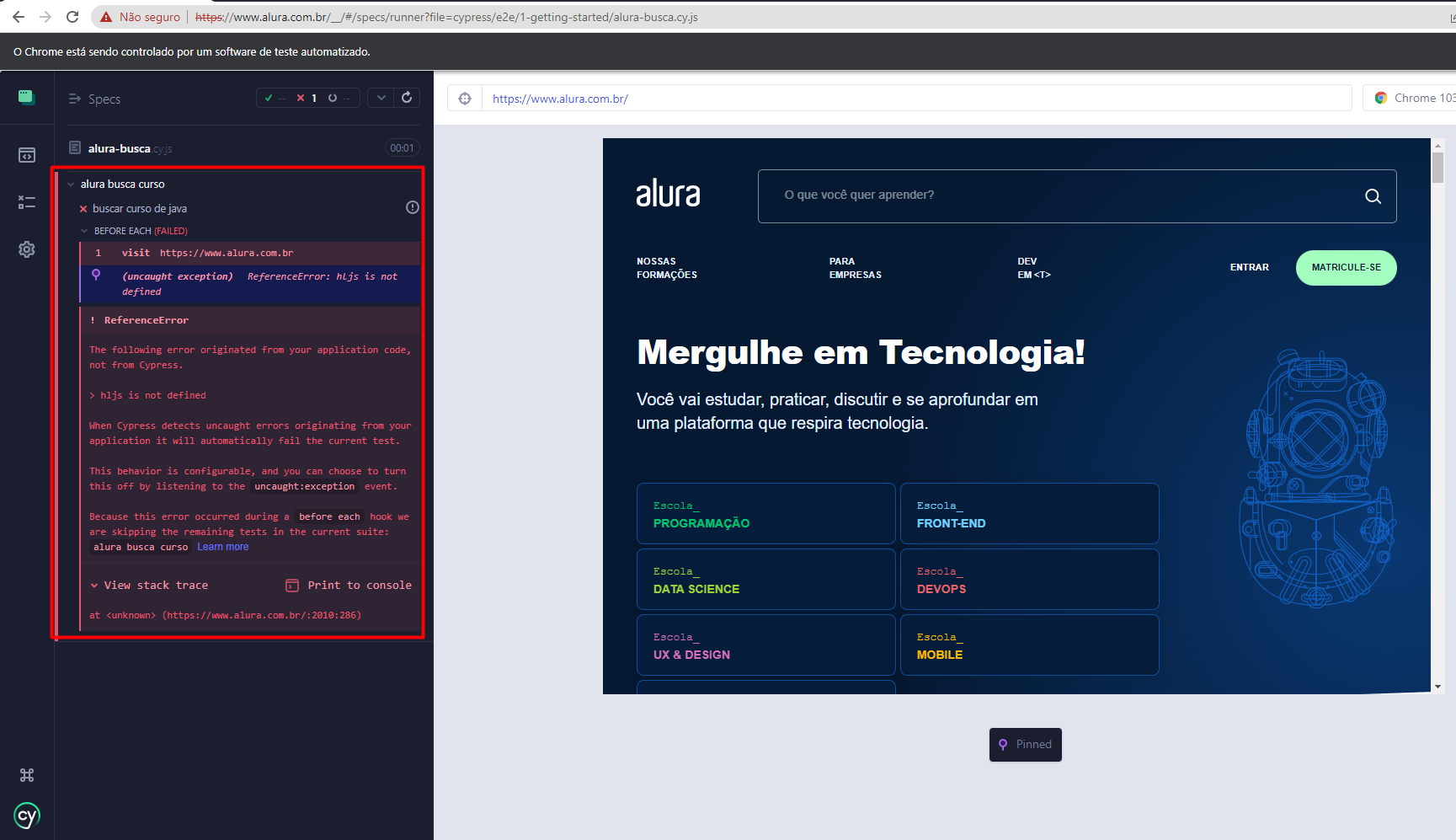Open the test runner options dropdown
Screen dimensions: 1456x840
click(381, 98)
